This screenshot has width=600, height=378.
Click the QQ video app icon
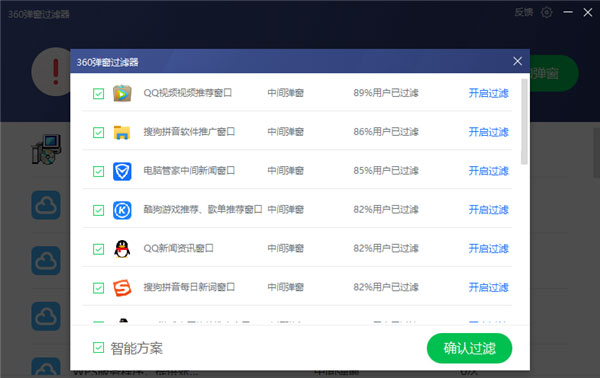[122, 93]
